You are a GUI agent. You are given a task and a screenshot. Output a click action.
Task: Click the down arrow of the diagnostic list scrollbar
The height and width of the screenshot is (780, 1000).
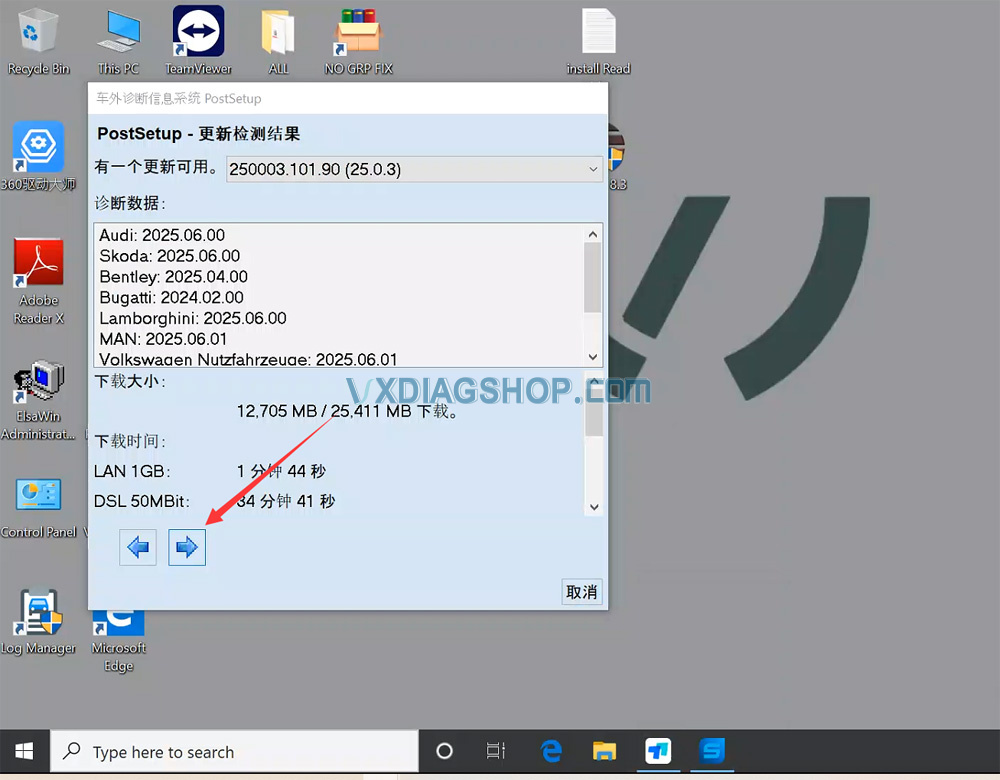coord(592,356)
